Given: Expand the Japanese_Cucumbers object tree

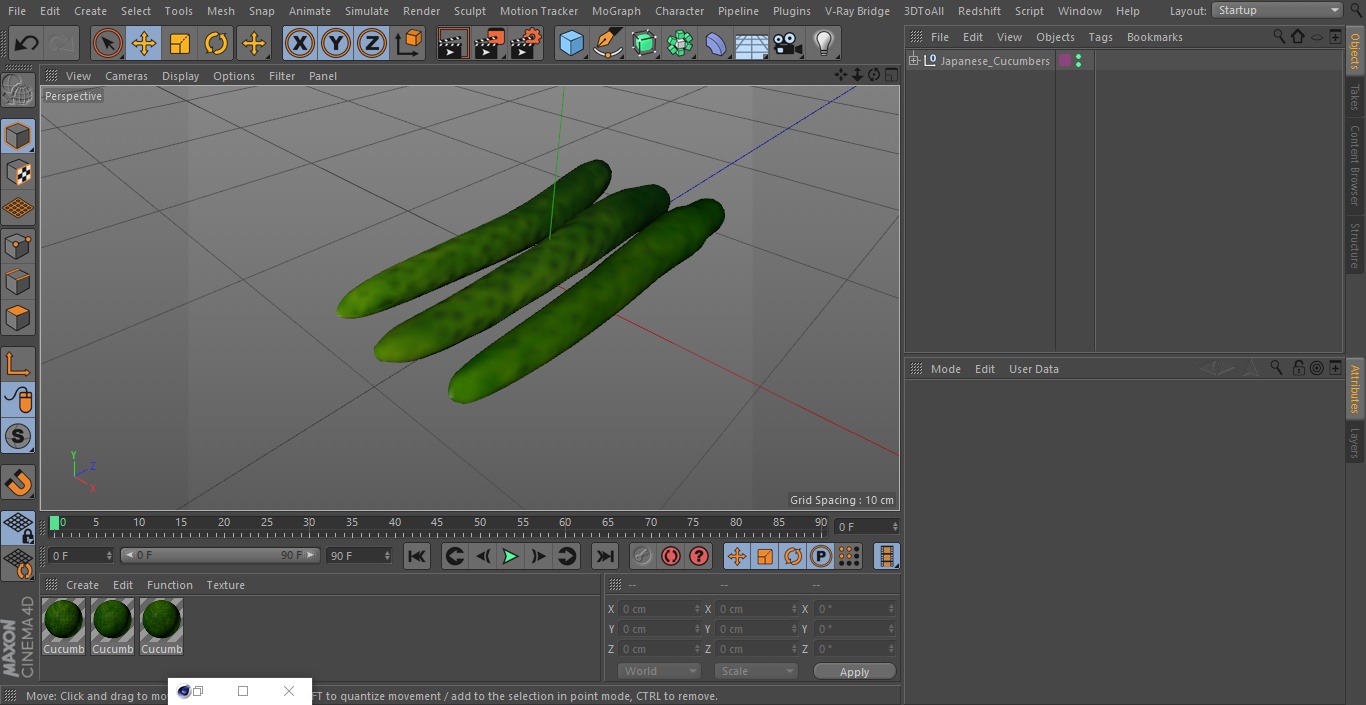Looking at the screenshot, I should click(913, 61).
